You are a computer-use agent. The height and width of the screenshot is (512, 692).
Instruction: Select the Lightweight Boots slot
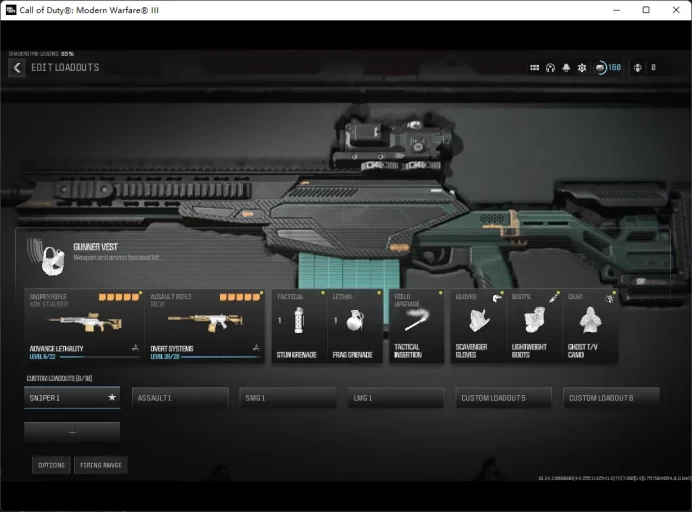pyautogui.click(x=534, y=326)
